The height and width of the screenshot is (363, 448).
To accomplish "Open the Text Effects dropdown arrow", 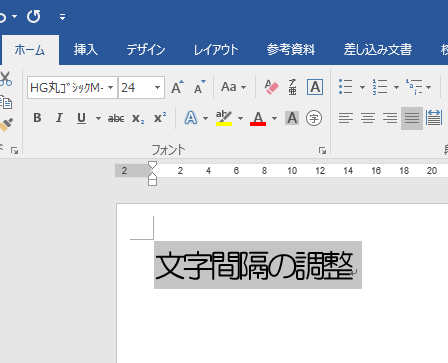I will coord(205,118).
